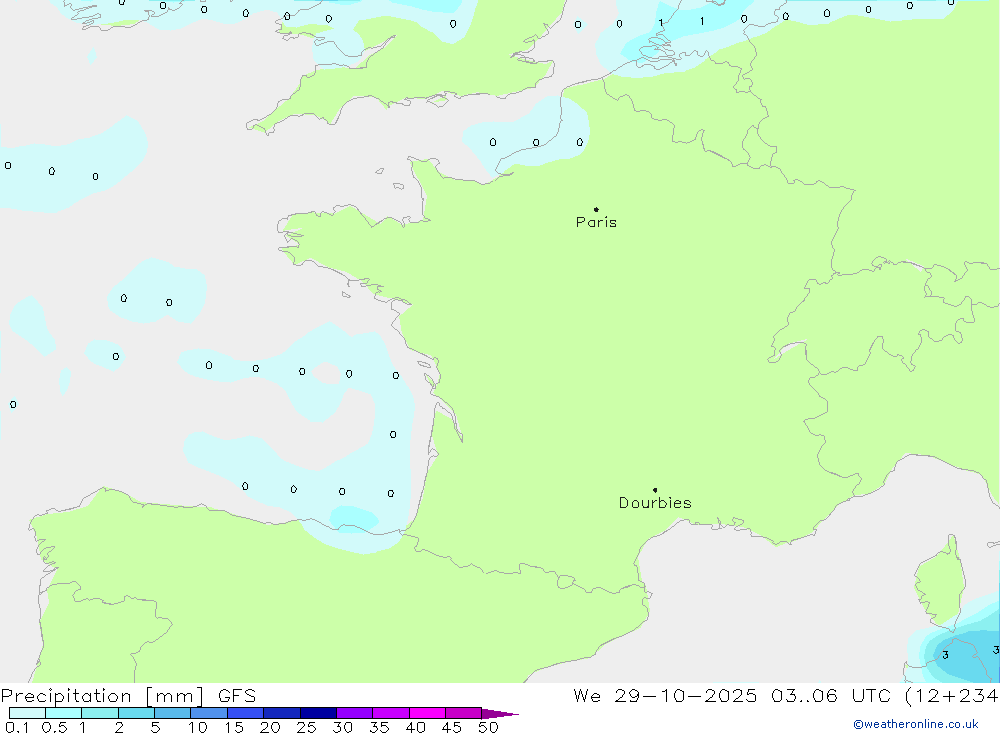Click the 'We' weekday label
The height and width of the screenshot is (733, 1000).
click(587, 696)
